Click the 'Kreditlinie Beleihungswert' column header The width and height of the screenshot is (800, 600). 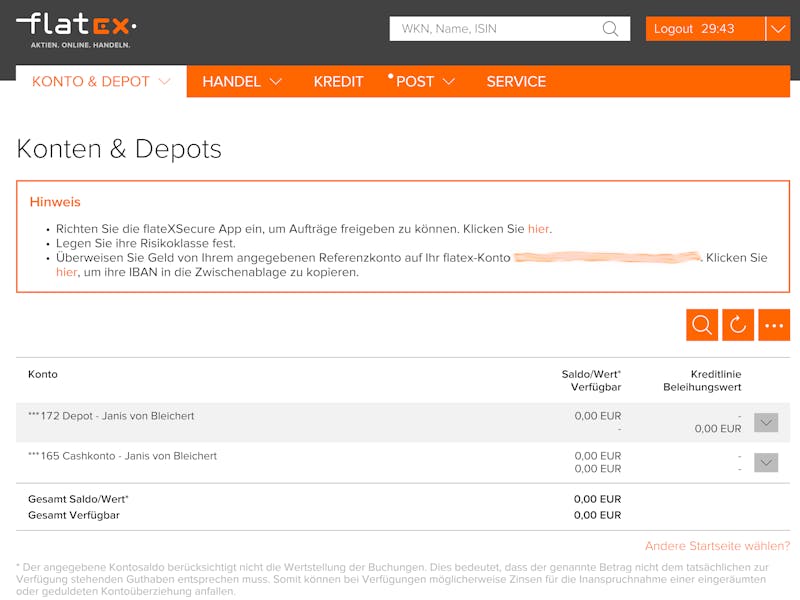[702, 381]
